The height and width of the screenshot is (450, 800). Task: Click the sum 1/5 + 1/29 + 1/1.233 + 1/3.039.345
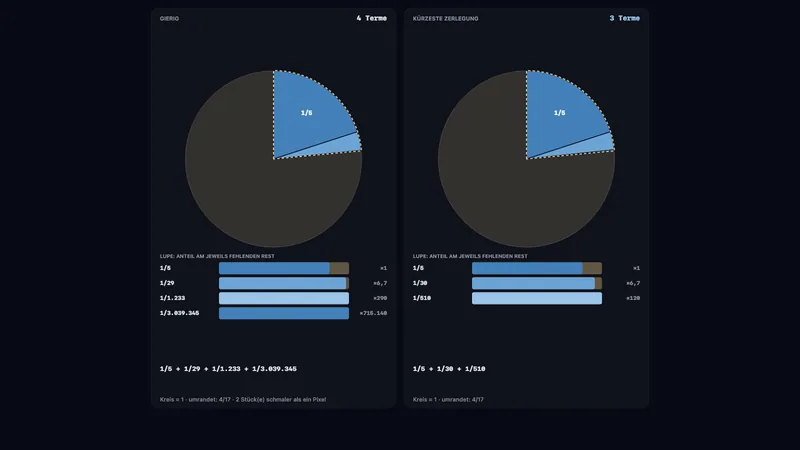tap(228, 368)
